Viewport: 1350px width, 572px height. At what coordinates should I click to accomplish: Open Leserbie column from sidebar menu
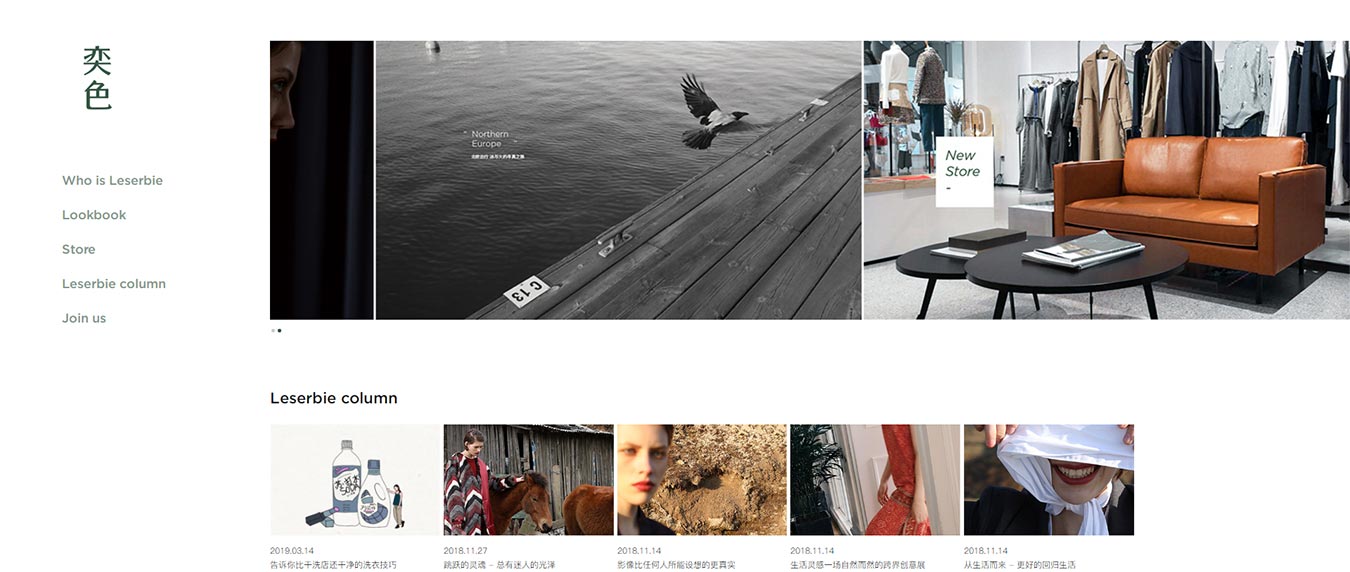[x=114, y=284]
